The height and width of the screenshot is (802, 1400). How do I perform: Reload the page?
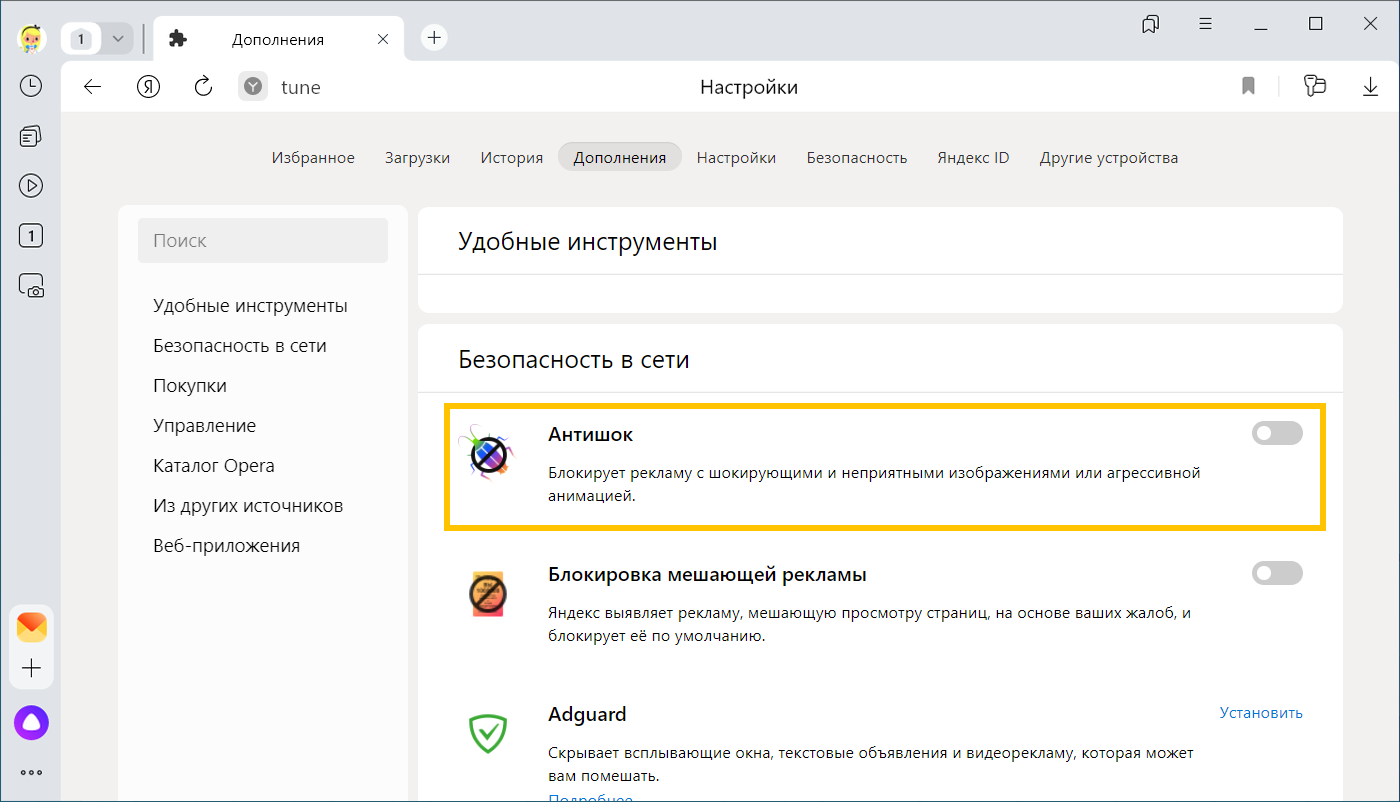pos(204,87)
